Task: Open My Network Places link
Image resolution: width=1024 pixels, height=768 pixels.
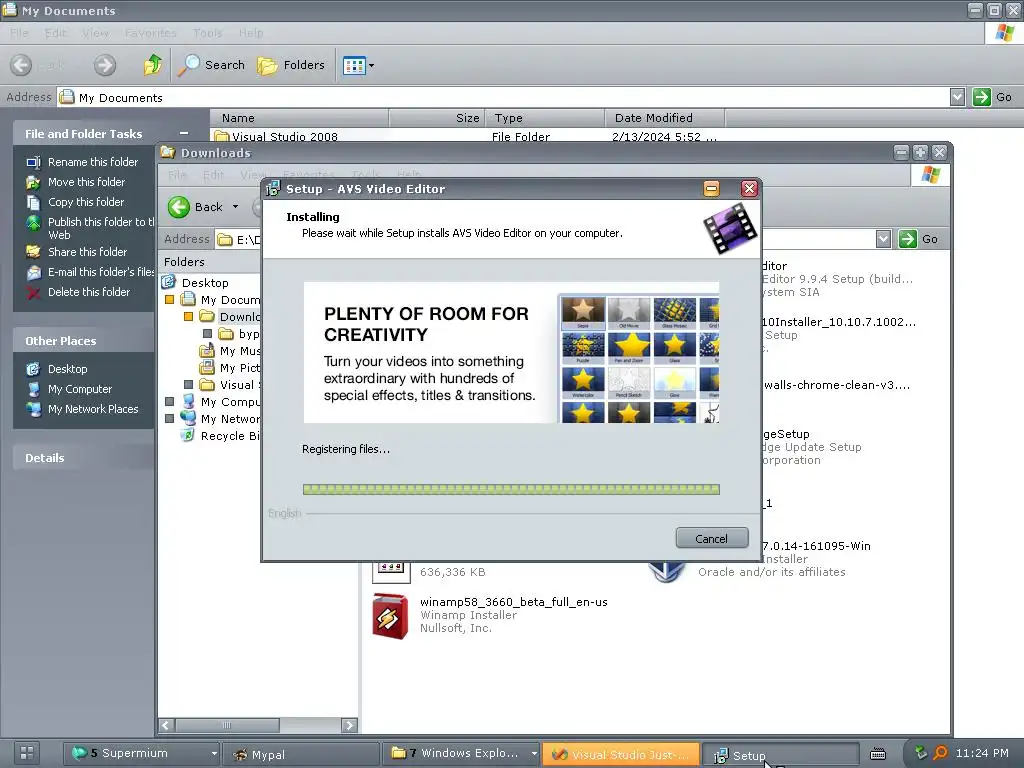Action: click(93, 409)
